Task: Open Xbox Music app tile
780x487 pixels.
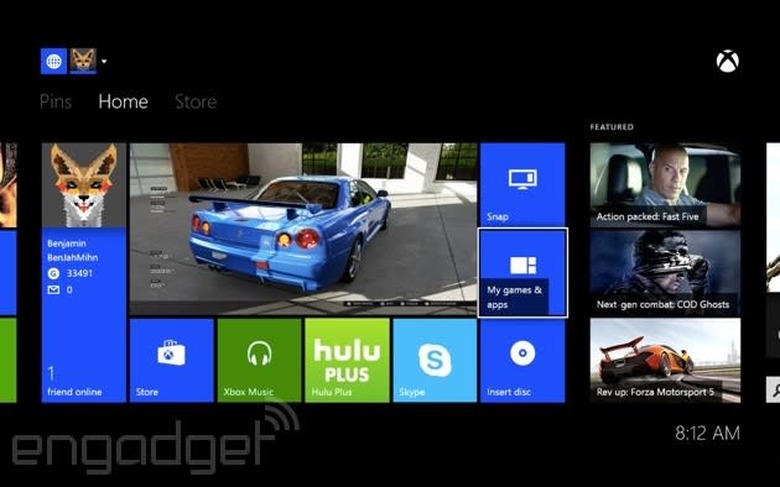Action: [x=259, y=360]
